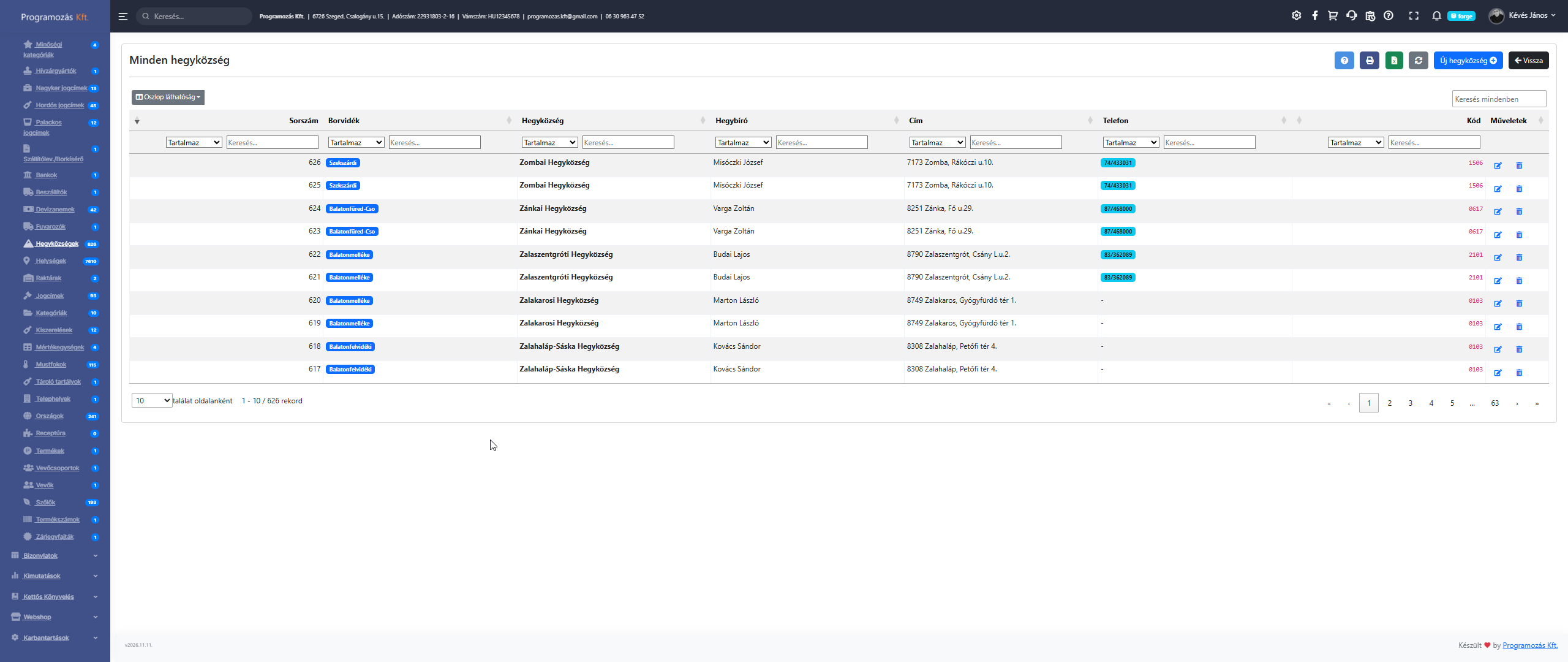Open the Oszlop láthatóság dropdown
Screen dimensions: 1568x662
(168, 97)
